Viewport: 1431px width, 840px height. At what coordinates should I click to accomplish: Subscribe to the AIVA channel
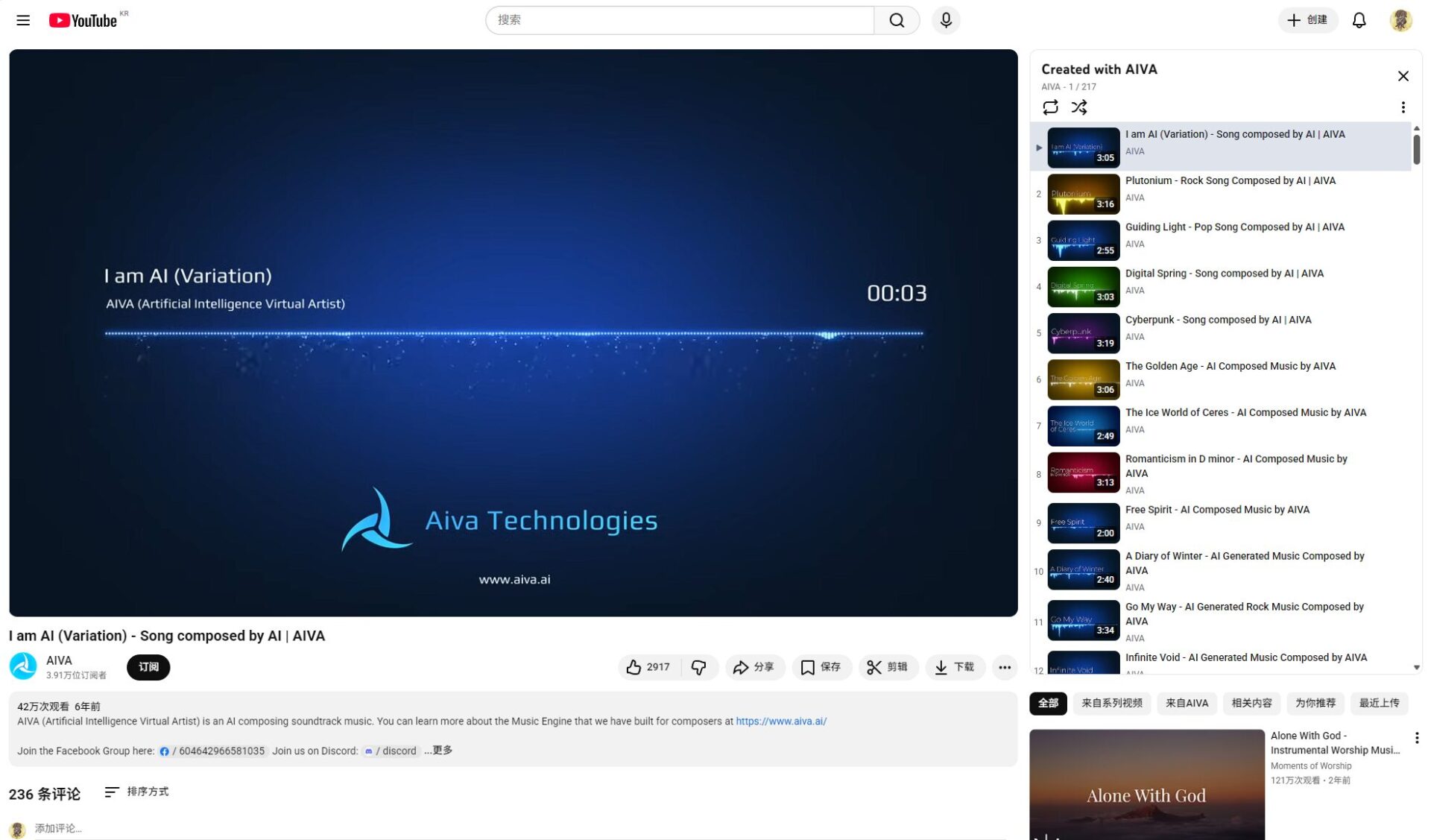coord(148,667)
